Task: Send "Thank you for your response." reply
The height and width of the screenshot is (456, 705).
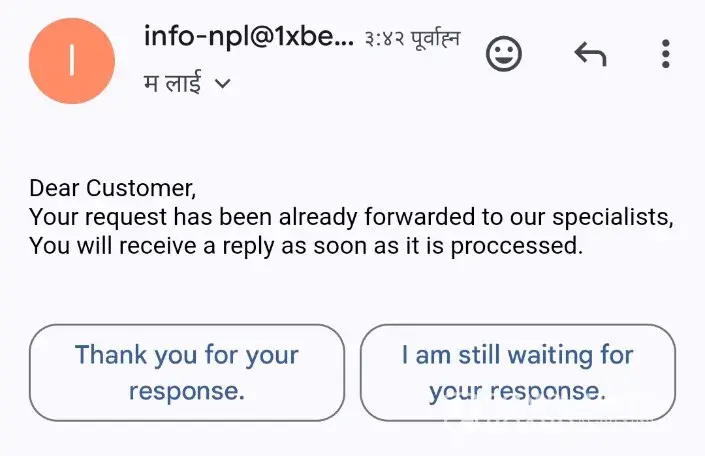Action: click(187, 372)
